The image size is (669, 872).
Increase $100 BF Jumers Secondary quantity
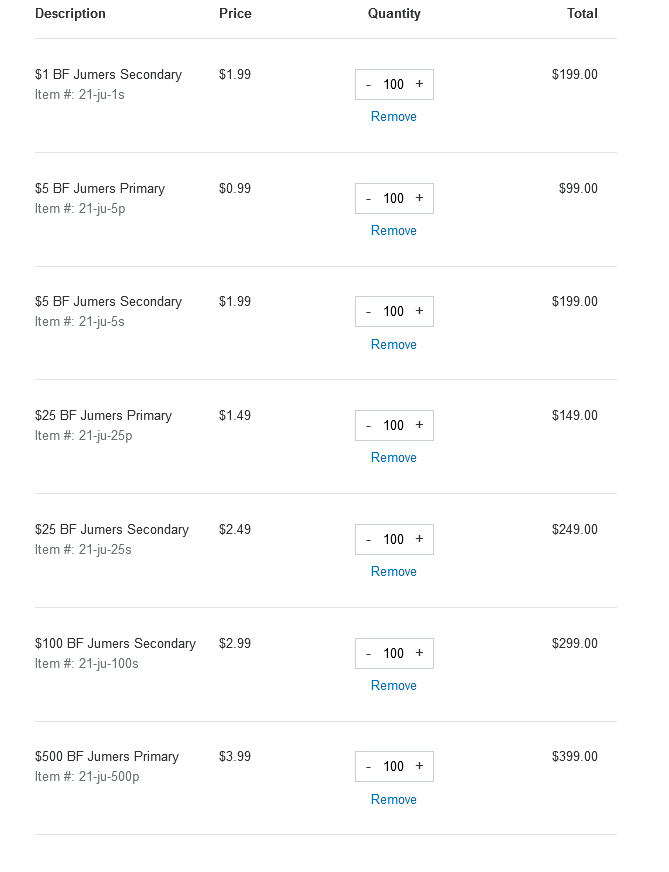419,653
